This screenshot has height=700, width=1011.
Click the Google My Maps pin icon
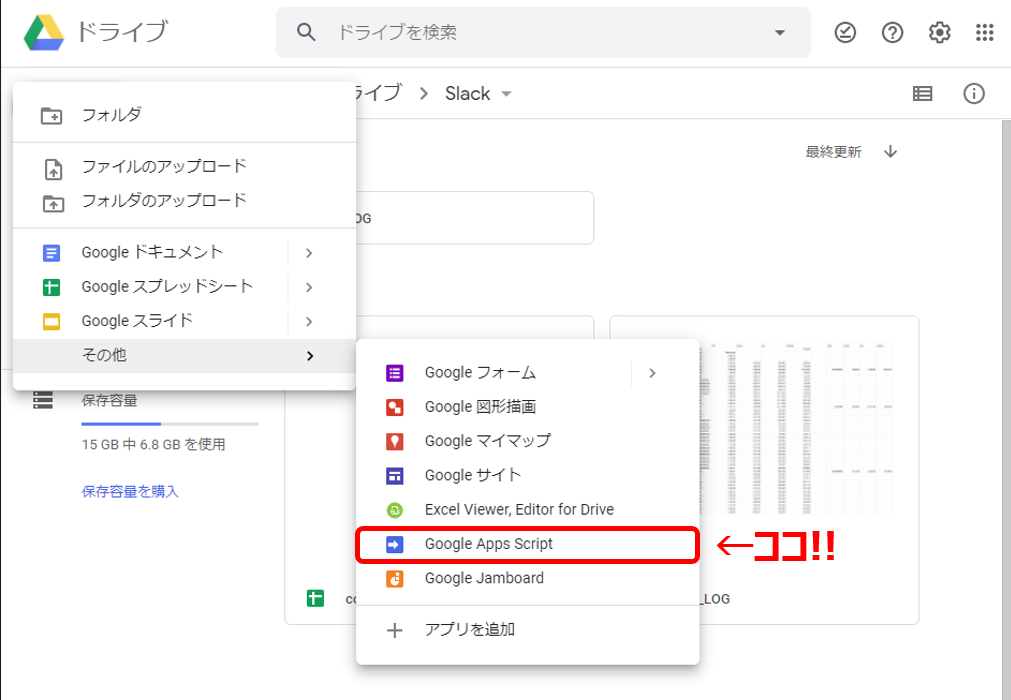[395, 441]
